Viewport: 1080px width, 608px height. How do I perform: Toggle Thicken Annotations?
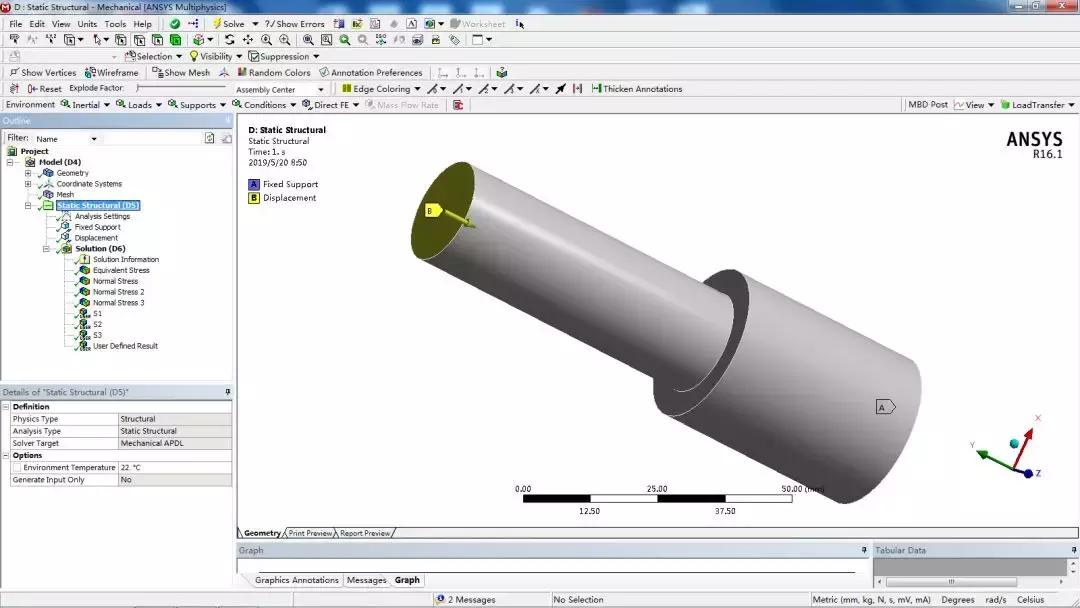pyautogui.click(x=637, y=89)
